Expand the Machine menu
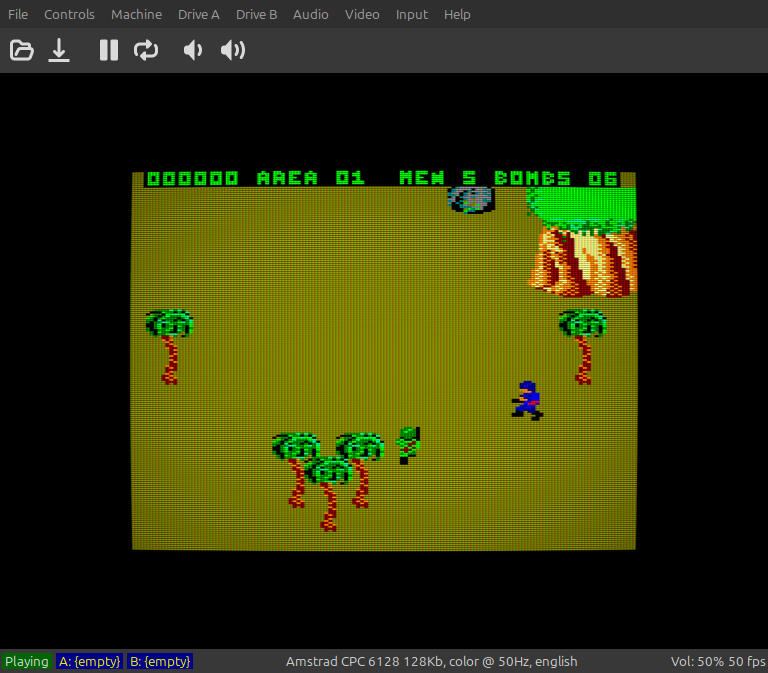768x673 pixels. (x=136, y=14)
